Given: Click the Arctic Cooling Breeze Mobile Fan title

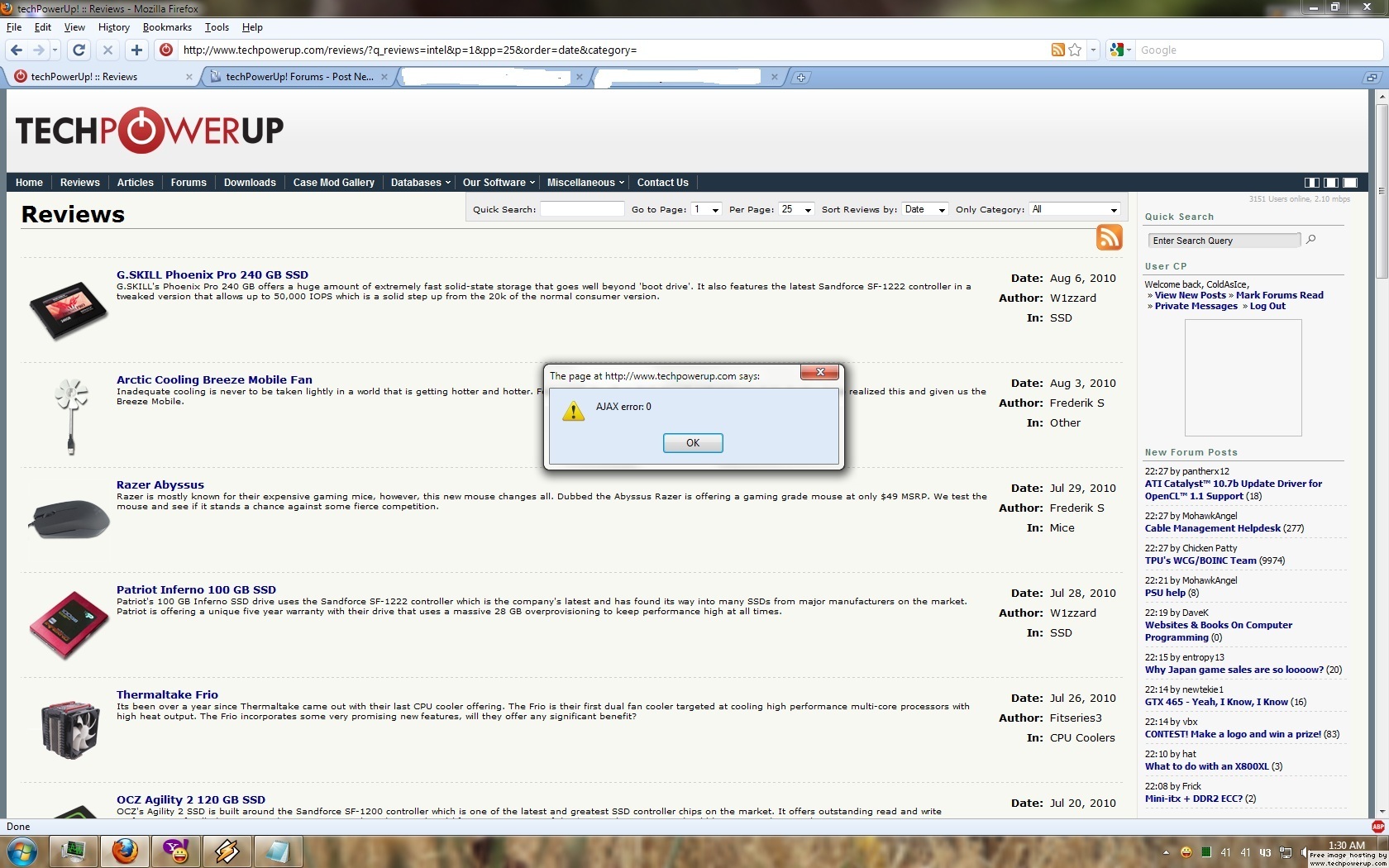Looking at the screenshot, I should pyautogui.click(x=214, y=379).
